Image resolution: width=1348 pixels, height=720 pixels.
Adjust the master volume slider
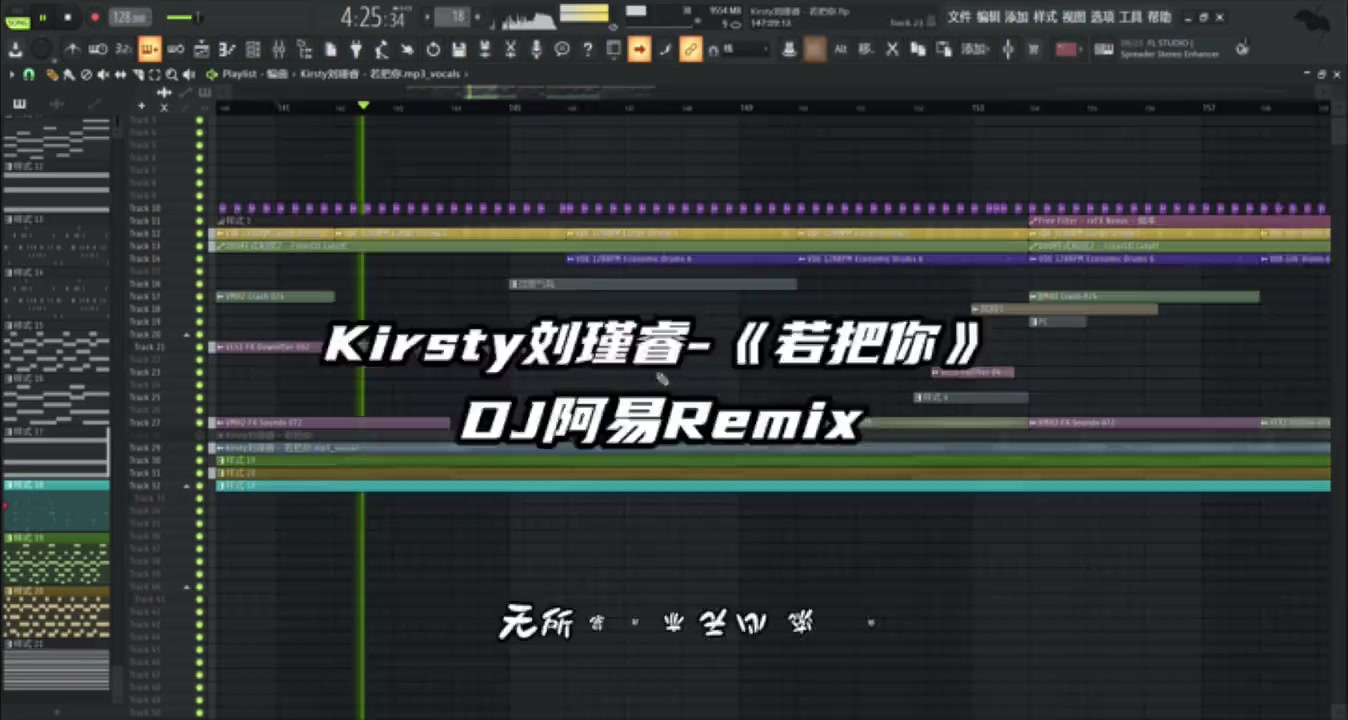click(183, 17)
